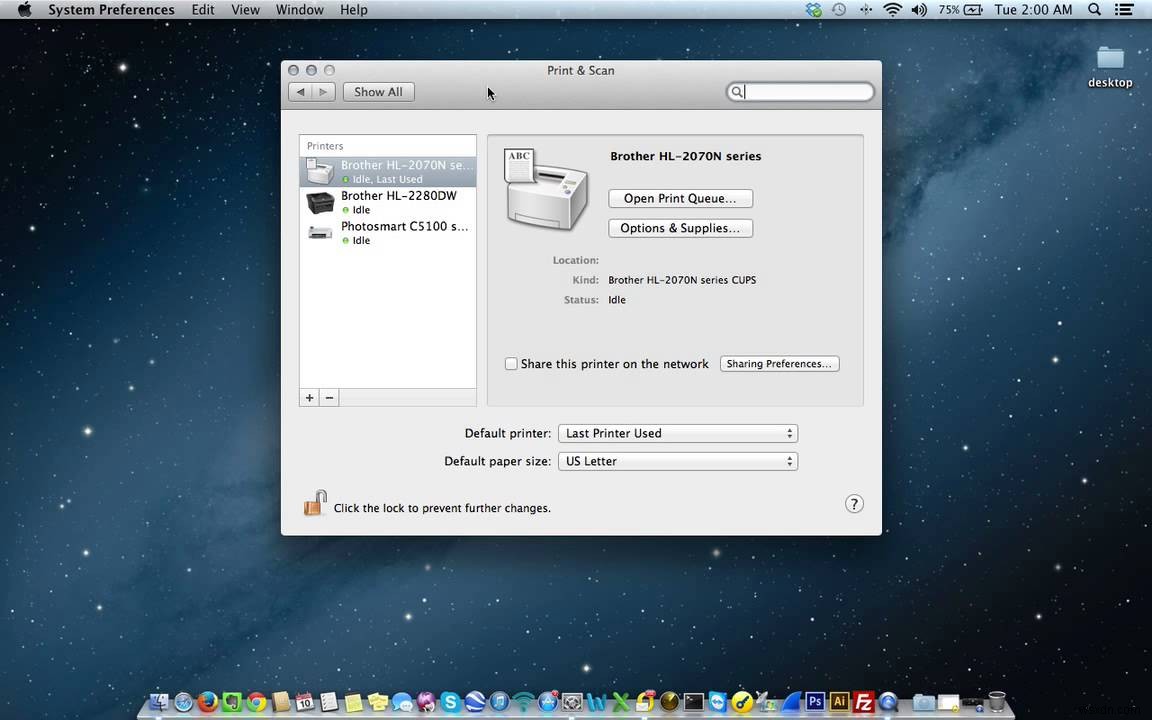Launch Photoshop from the dock
Screen dimensions: 1152x720
(x=815, y=703)
